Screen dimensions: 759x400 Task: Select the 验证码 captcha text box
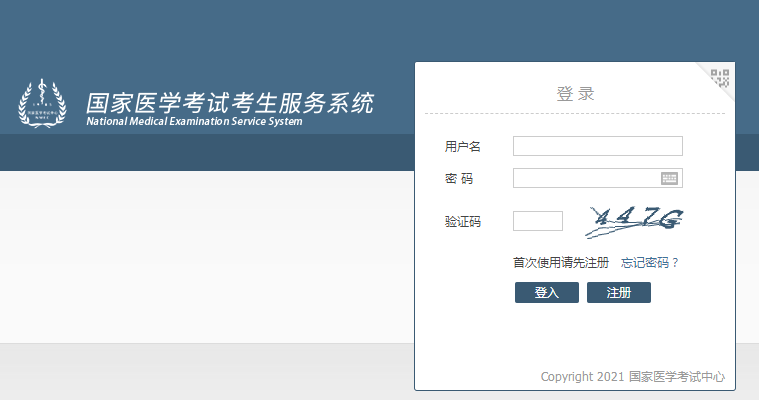pyautogui.click(x=537, y=221)
